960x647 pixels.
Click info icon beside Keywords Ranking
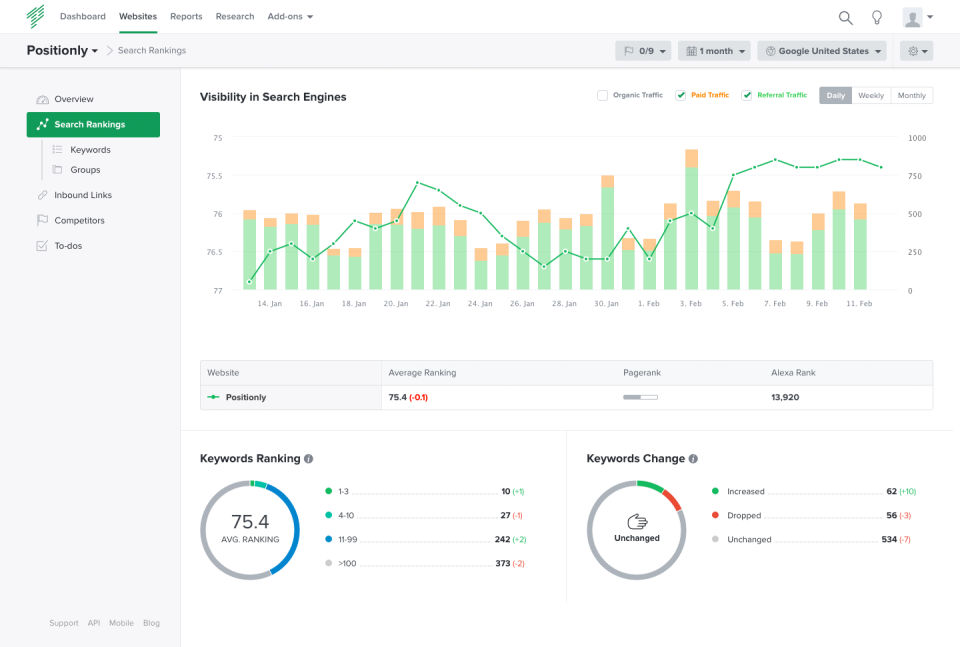309,458
